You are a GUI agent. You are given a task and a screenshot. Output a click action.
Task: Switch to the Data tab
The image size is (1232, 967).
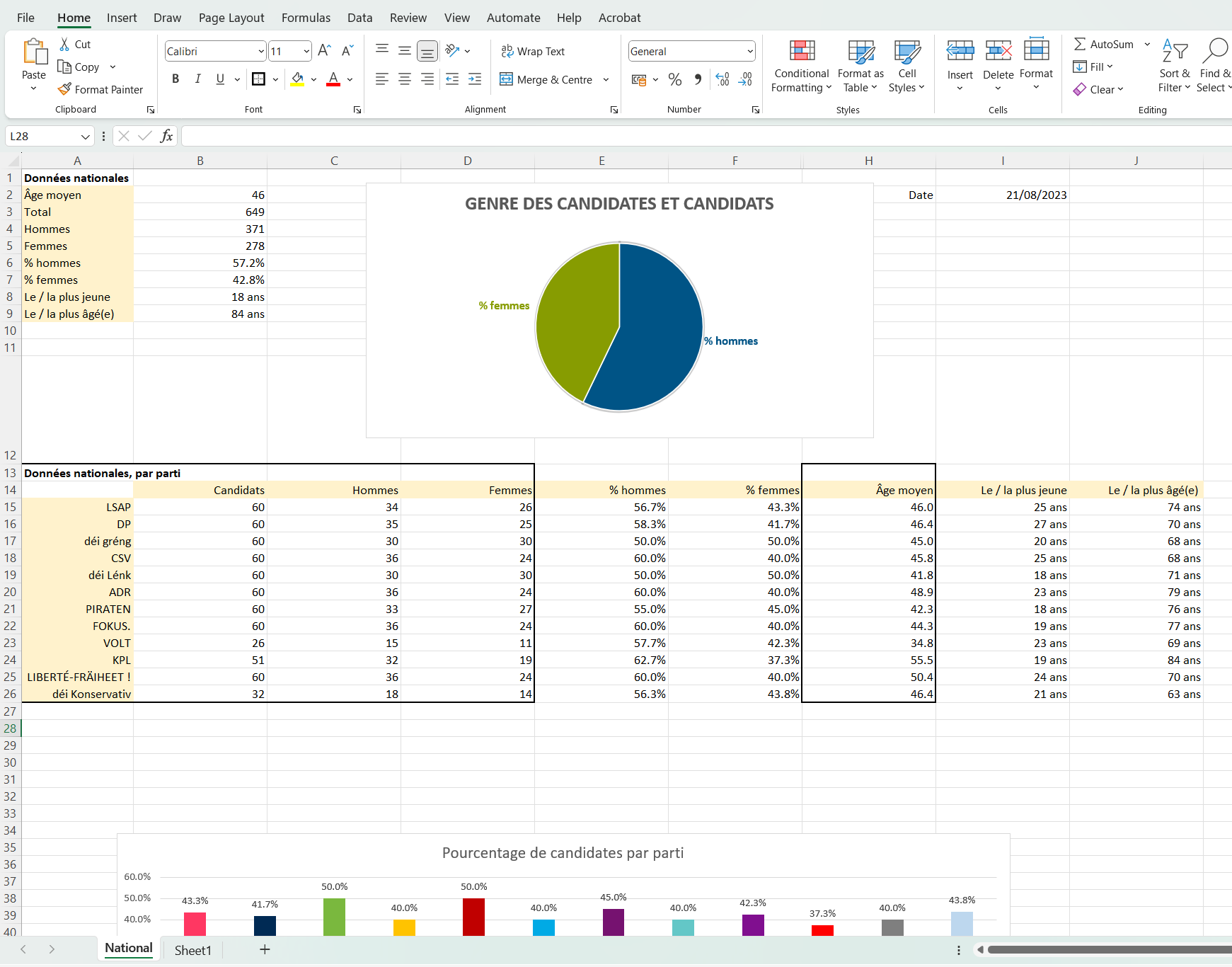click(x=359, y=18)
